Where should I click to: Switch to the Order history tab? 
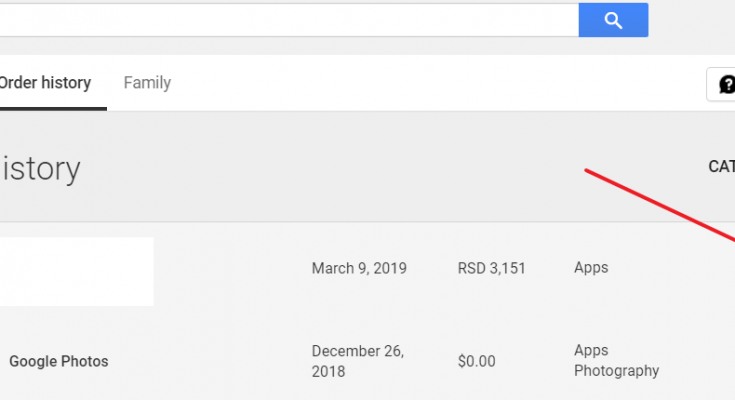click(45, 83)
